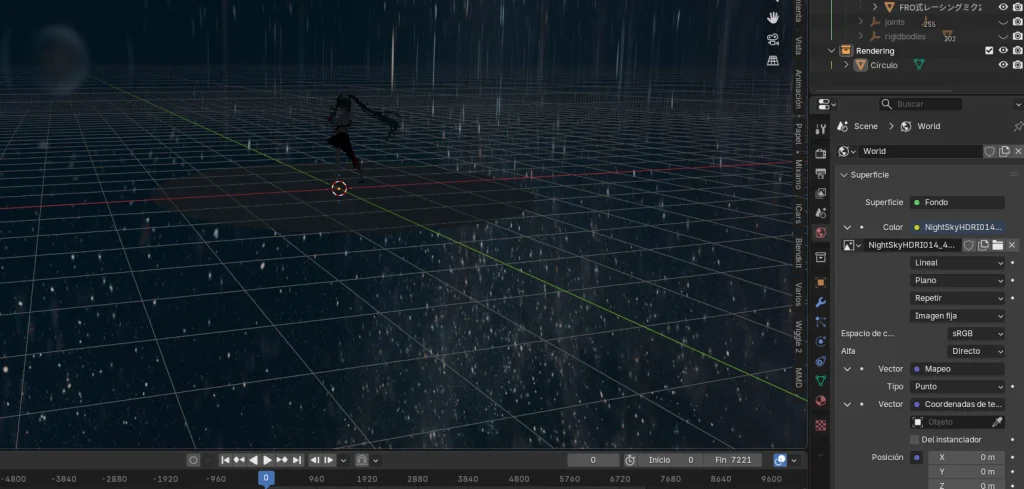The width and height of the screenshot is (1024, 489).
Task: Show the joints object via eye icon
Action: 1003,22
